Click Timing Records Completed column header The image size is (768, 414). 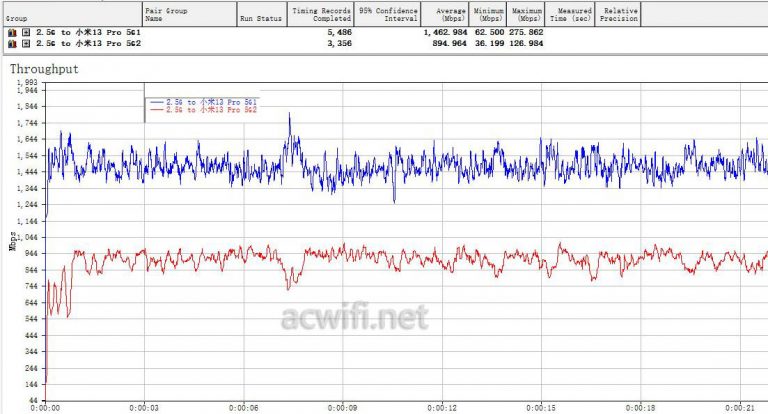pos(321,14)
